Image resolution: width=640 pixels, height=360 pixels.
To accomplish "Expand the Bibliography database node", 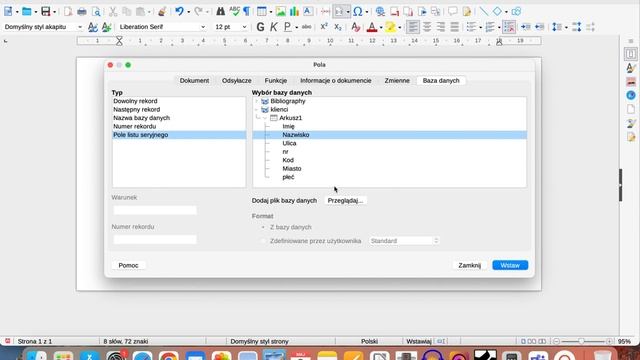I will 256,101.
